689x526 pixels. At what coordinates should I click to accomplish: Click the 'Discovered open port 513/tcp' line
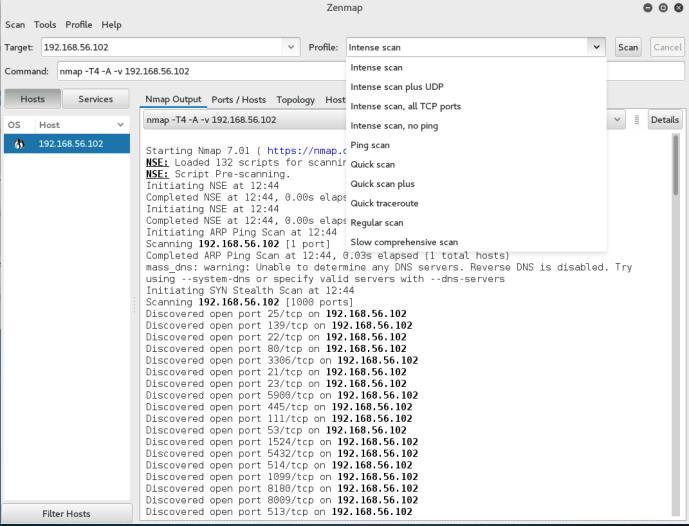(x=279, y=511)
